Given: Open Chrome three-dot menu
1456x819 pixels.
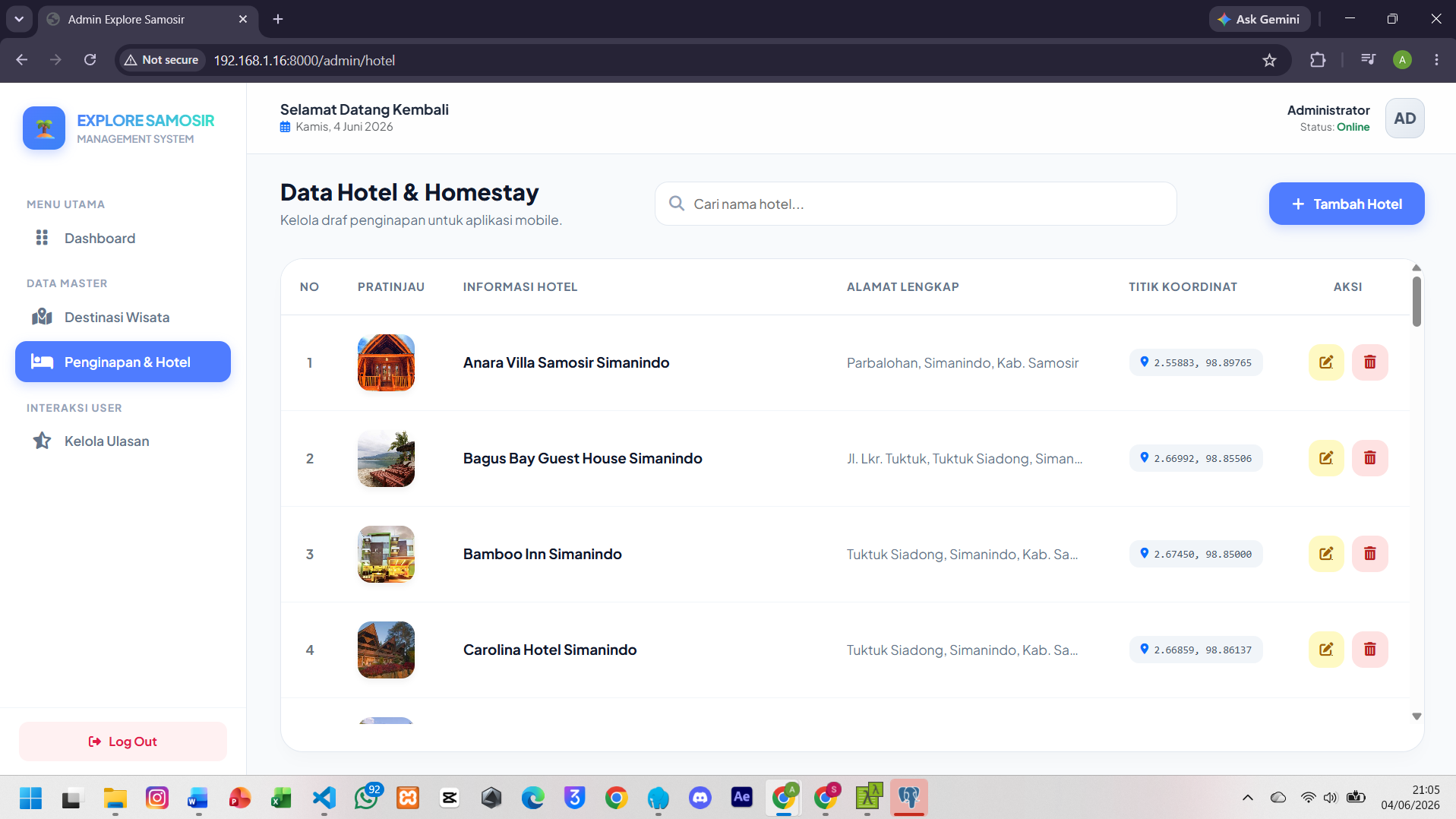Looking at the screenshot, I should [x=1436, y=60].
